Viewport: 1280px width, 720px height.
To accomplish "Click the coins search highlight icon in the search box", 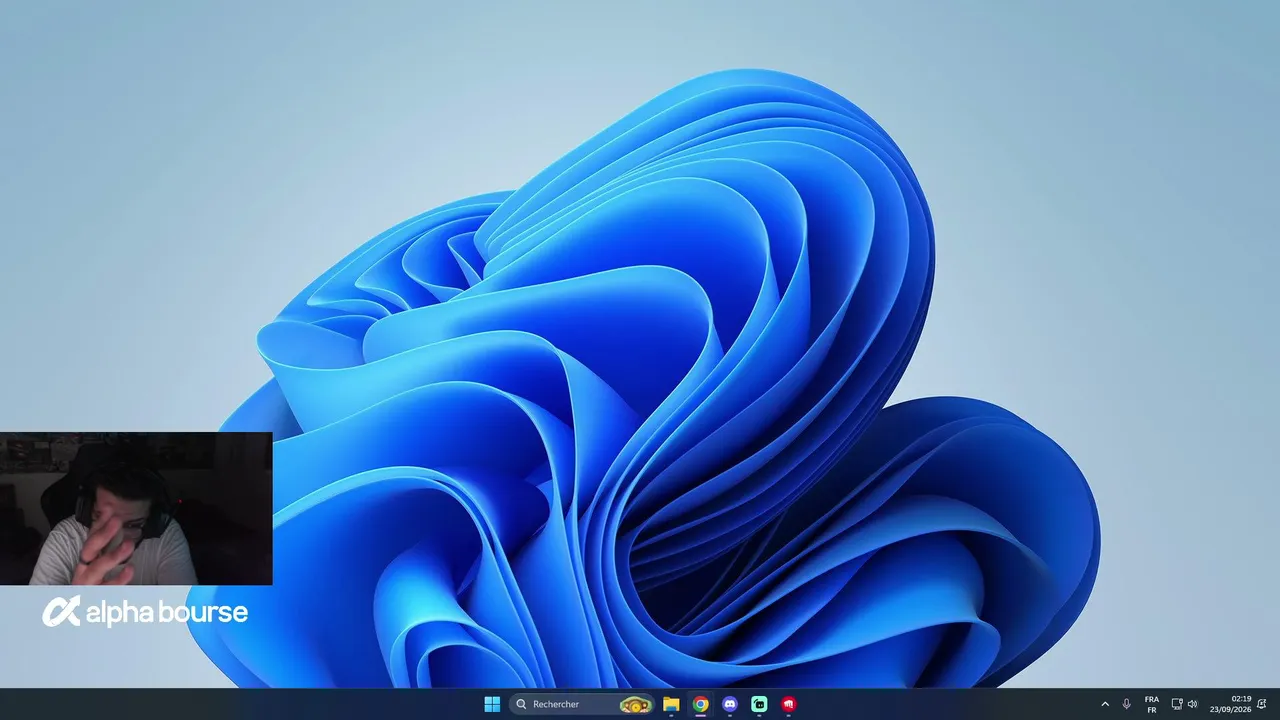I will 635,705.
